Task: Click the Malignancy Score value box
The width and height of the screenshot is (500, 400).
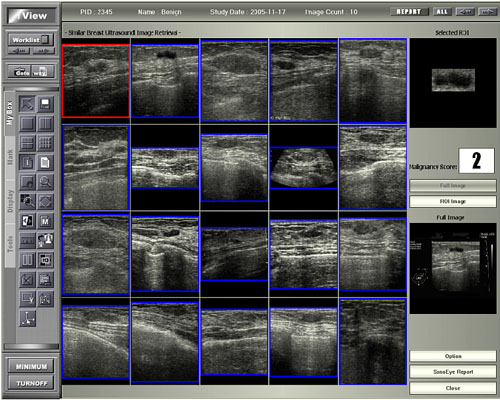Action: point(477,161)
